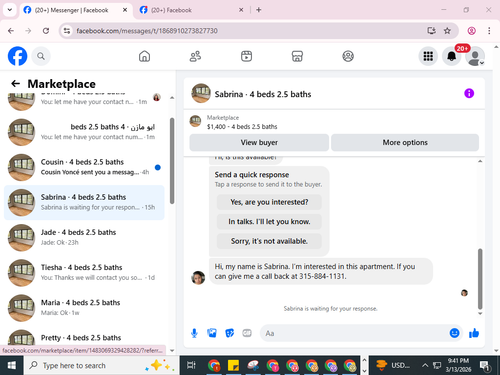Click the Windows taskbar search box
500x375 pixels.
(101, 365)
